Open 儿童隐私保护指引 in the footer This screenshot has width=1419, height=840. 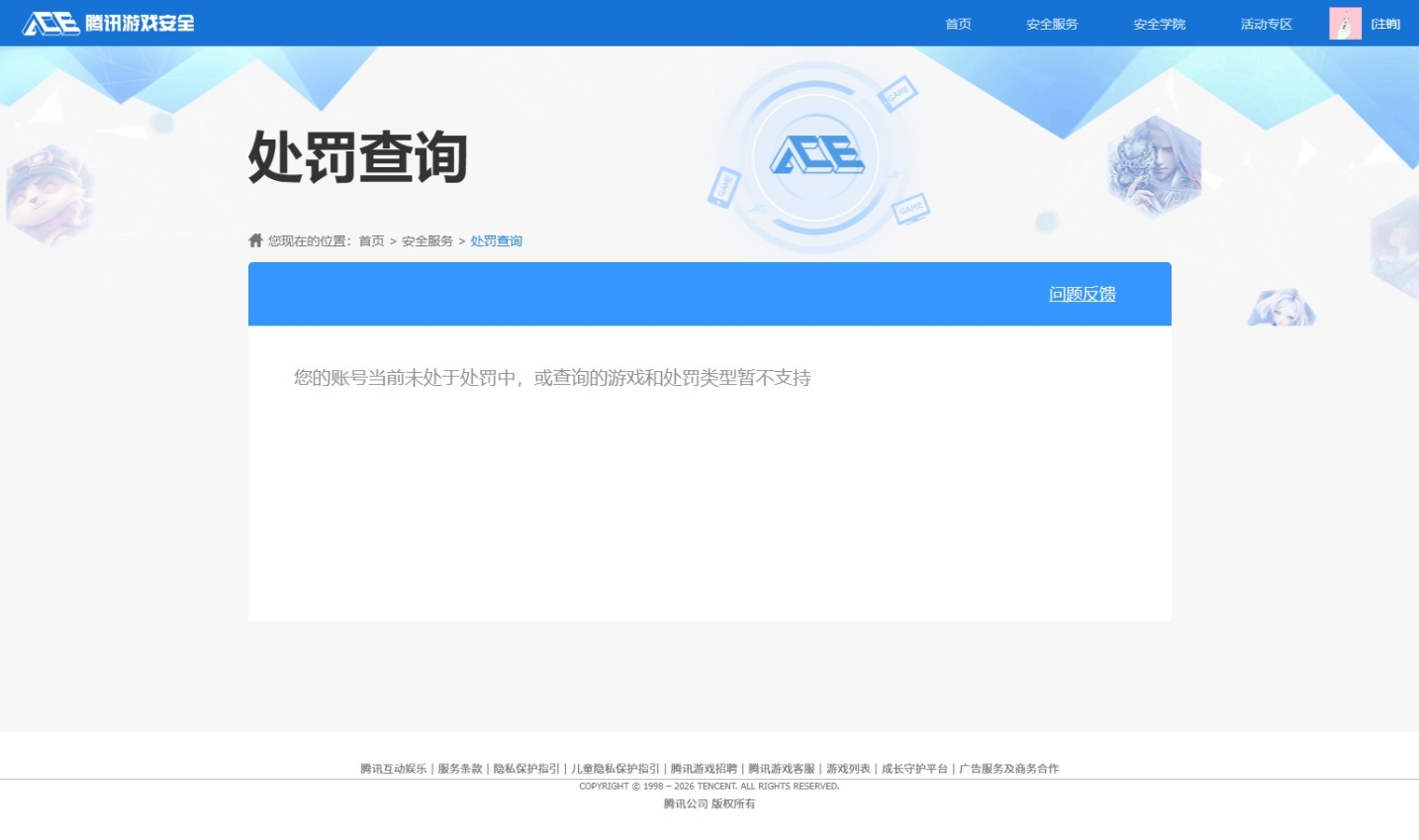pos(615,769)
